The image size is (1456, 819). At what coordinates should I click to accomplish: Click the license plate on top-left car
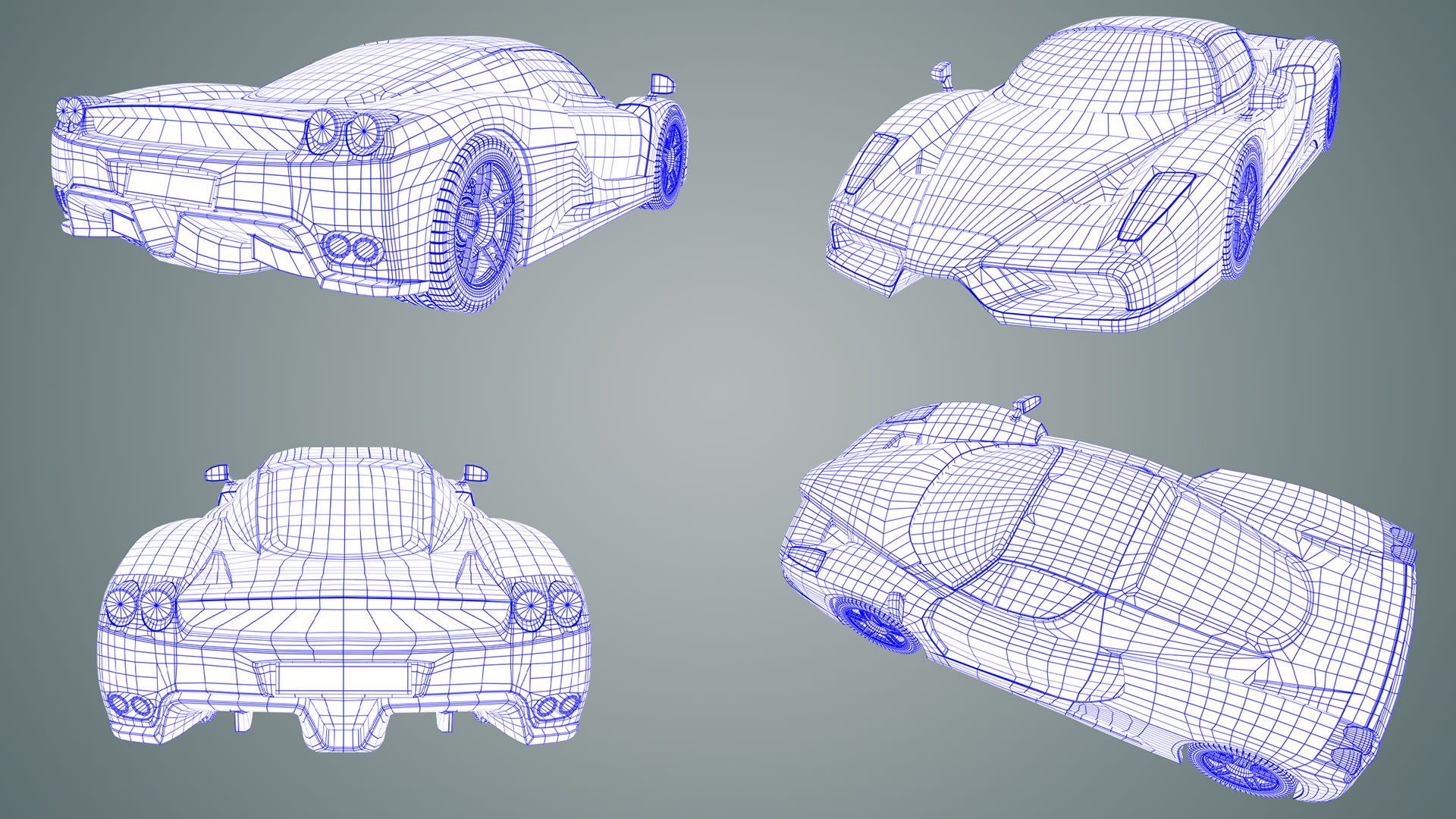point(168,186)
